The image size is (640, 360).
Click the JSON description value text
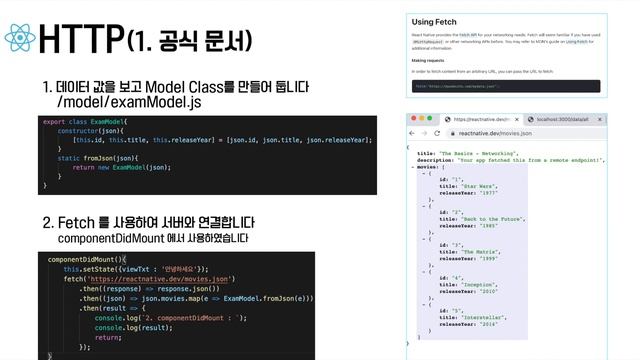tap(531, 160)
